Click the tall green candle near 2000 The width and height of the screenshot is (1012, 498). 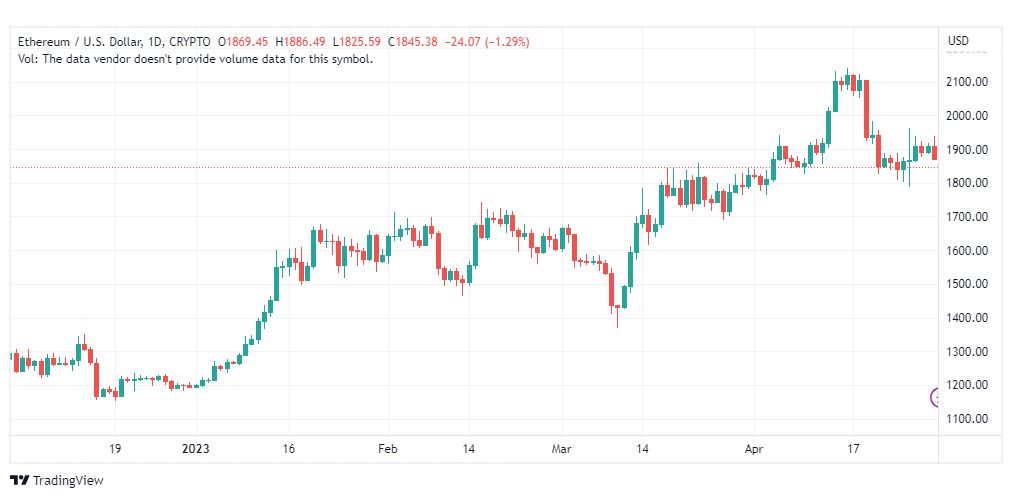(x=829, y=127)
